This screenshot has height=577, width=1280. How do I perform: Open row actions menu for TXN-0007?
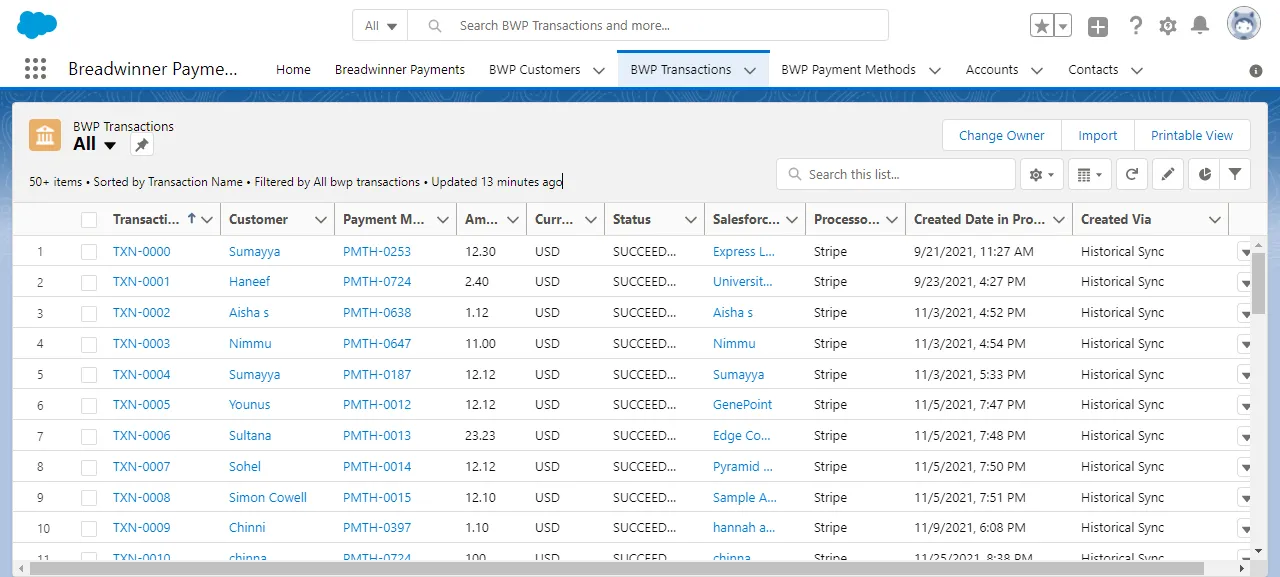click(1244, 467)
